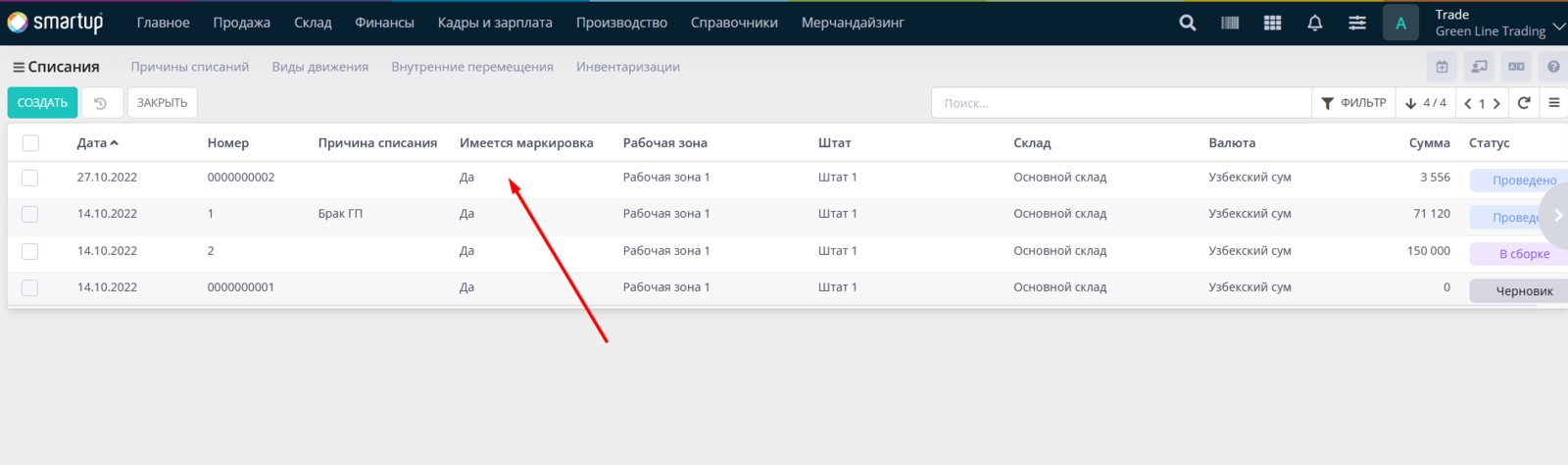Toggle the select-all checkbox in table header

(x=30, y=143)
